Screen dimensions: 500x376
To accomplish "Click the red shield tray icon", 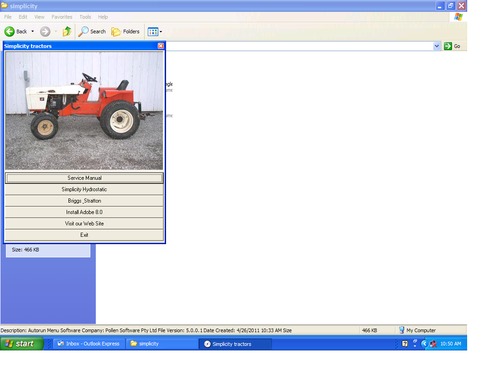I will (433, 344).
